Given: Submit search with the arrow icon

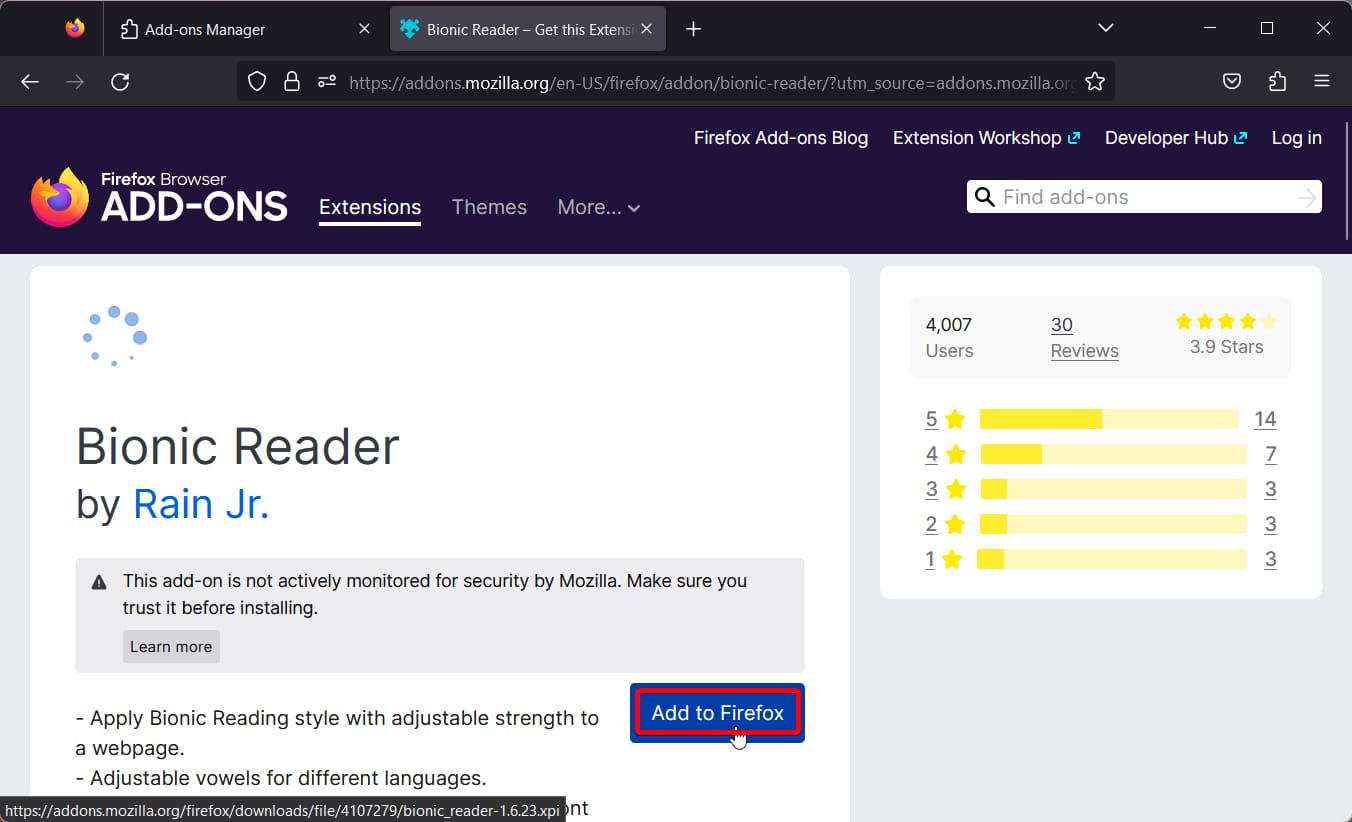Looking at the screenshot, I should point(1306,198).
